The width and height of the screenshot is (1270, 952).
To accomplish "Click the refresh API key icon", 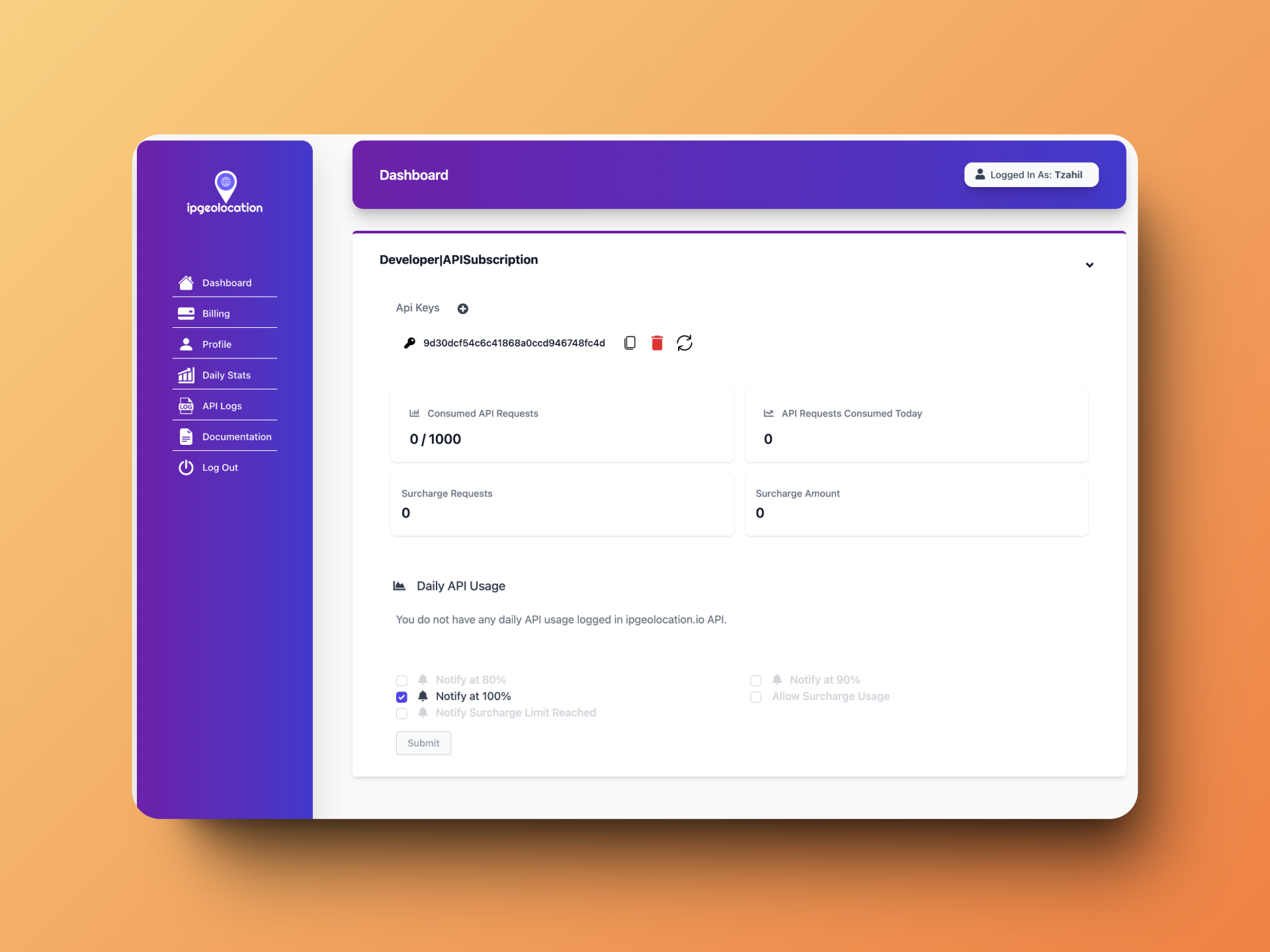I will 684,343.
